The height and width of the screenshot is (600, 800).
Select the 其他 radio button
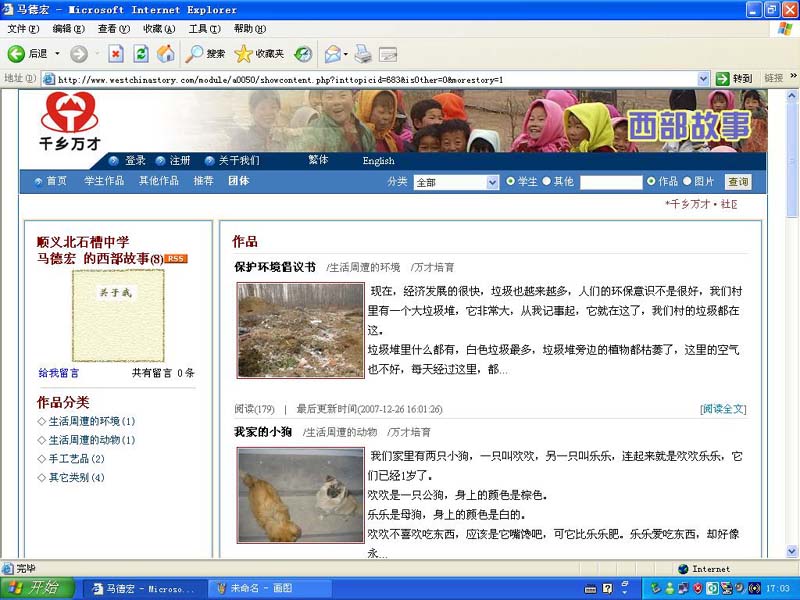546,181
